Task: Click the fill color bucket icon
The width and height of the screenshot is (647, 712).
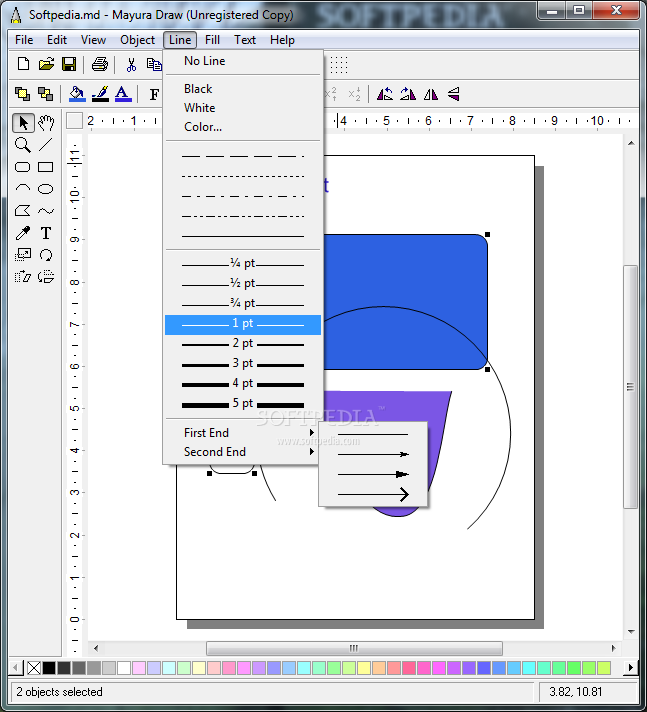Action: [x=77, y=94]
